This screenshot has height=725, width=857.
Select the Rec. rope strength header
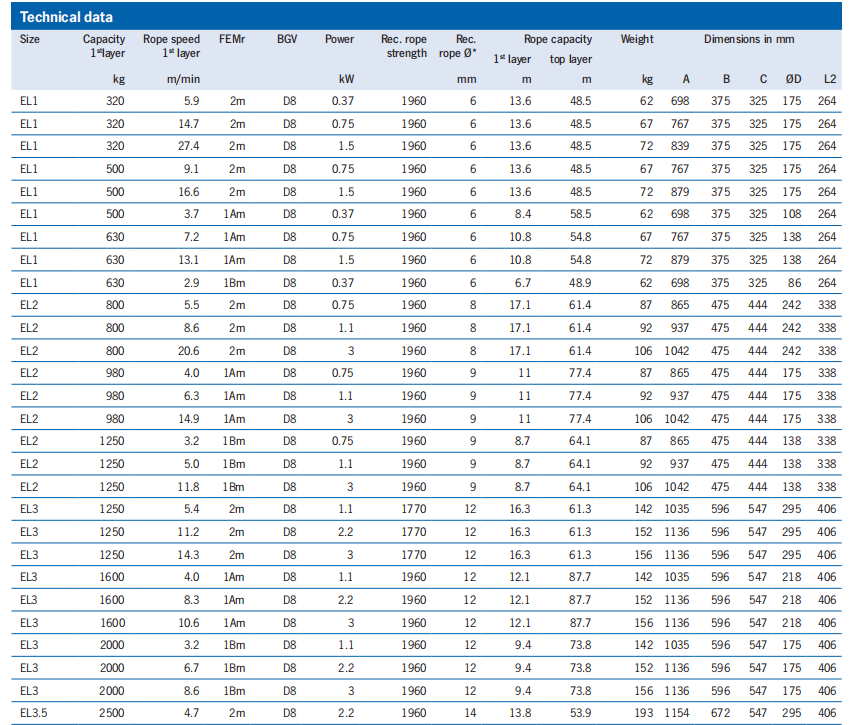(x=404, y=46)
